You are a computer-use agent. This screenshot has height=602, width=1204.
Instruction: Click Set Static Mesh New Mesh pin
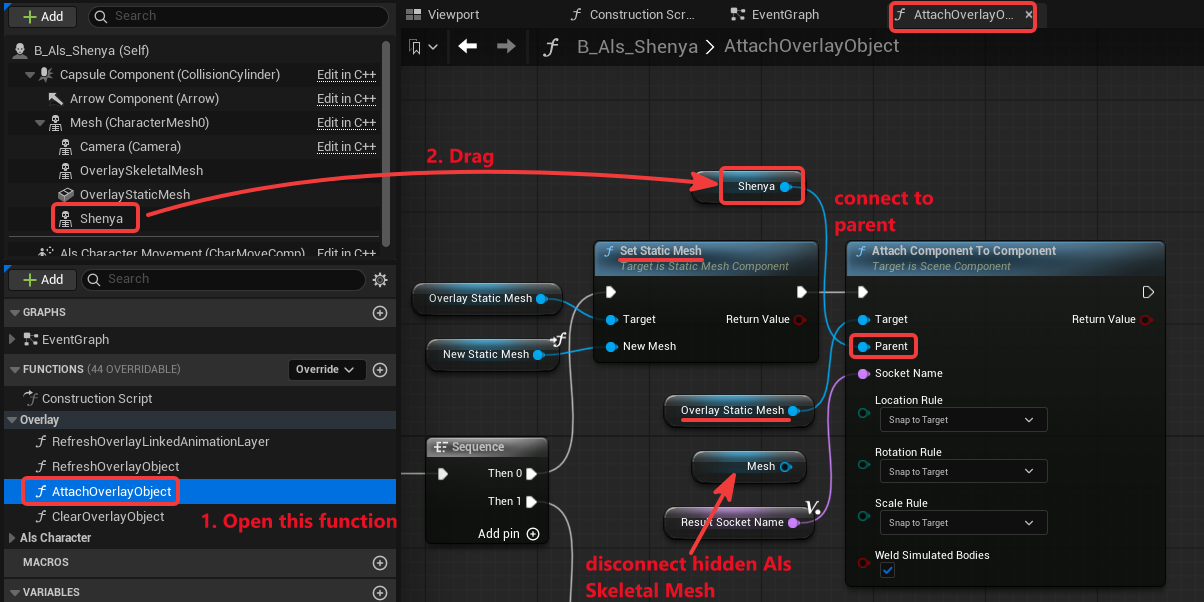tap(611, 346)
